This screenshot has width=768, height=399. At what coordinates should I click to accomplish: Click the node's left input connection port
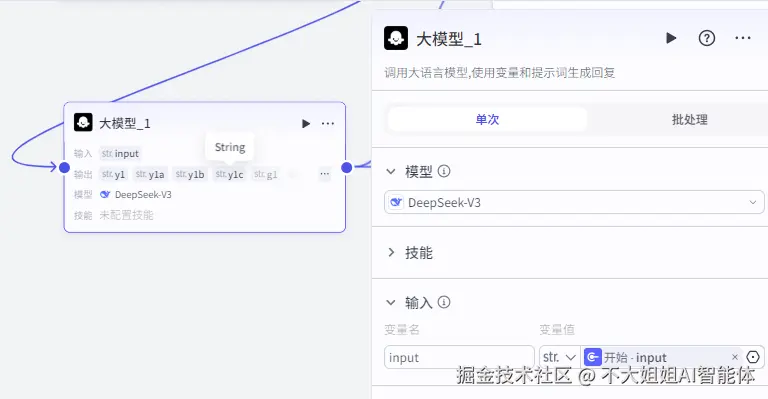(x=64, y=167)
